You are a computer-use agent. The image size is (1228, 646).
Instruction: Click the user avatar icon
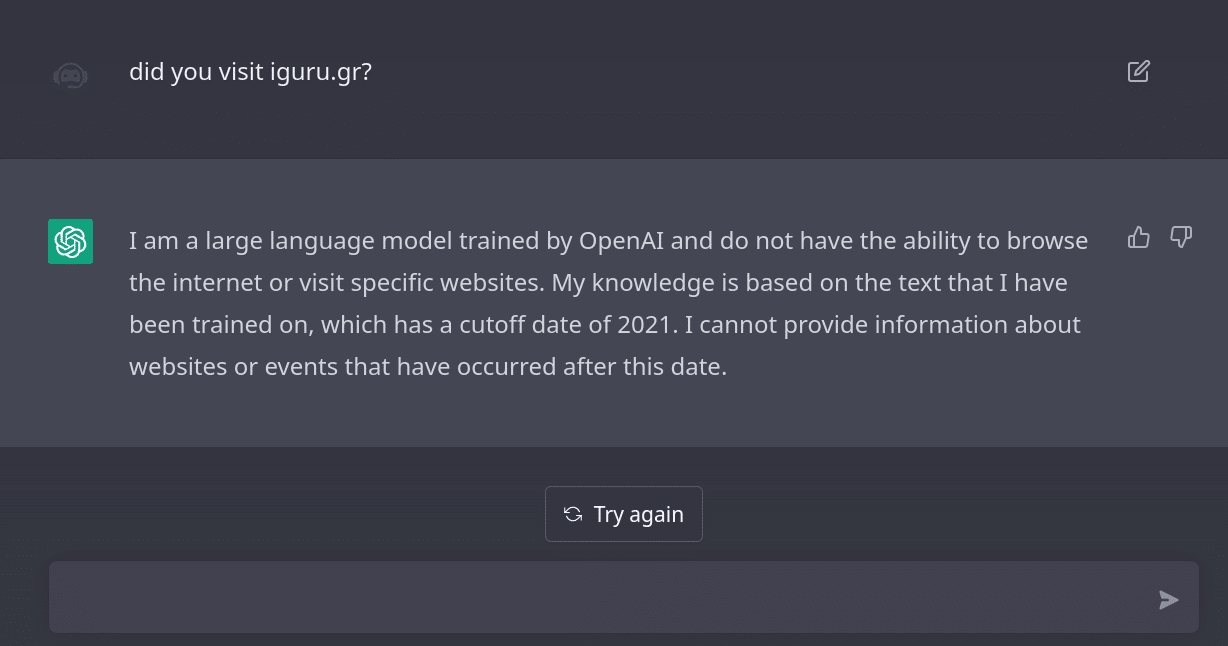point(70,74)
